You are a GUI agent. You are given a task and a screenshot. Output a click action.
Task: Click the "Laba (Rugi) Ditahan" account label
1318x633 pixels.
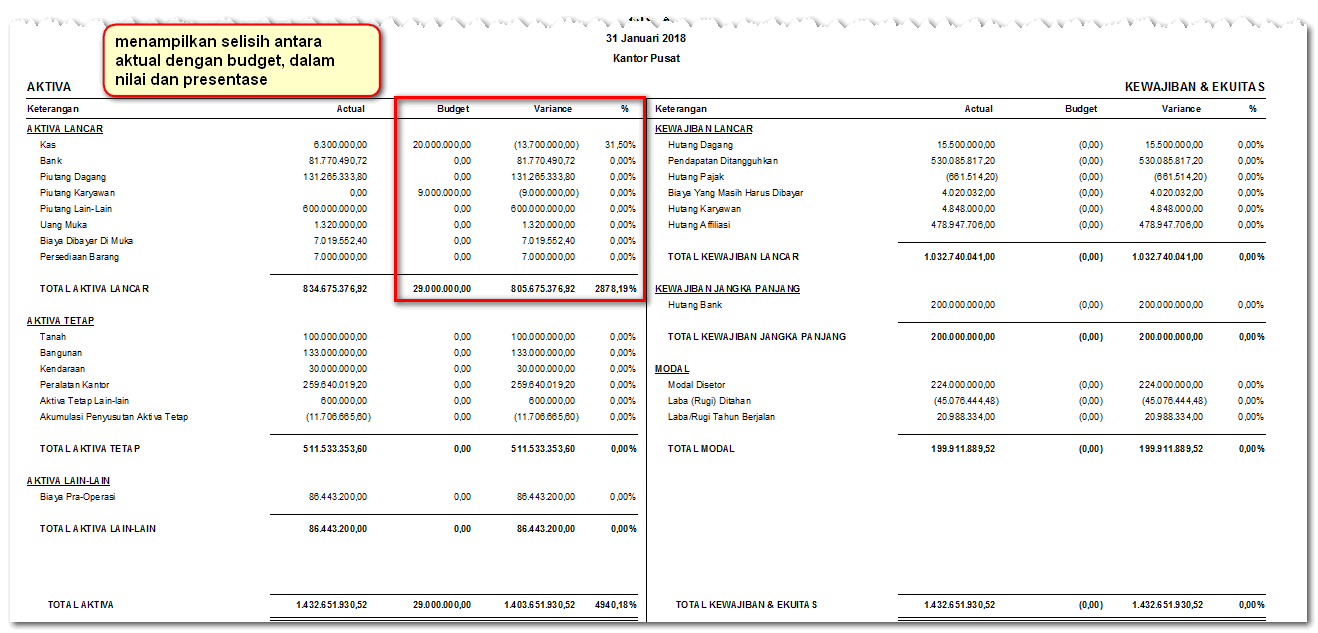(x=711, y=401)
